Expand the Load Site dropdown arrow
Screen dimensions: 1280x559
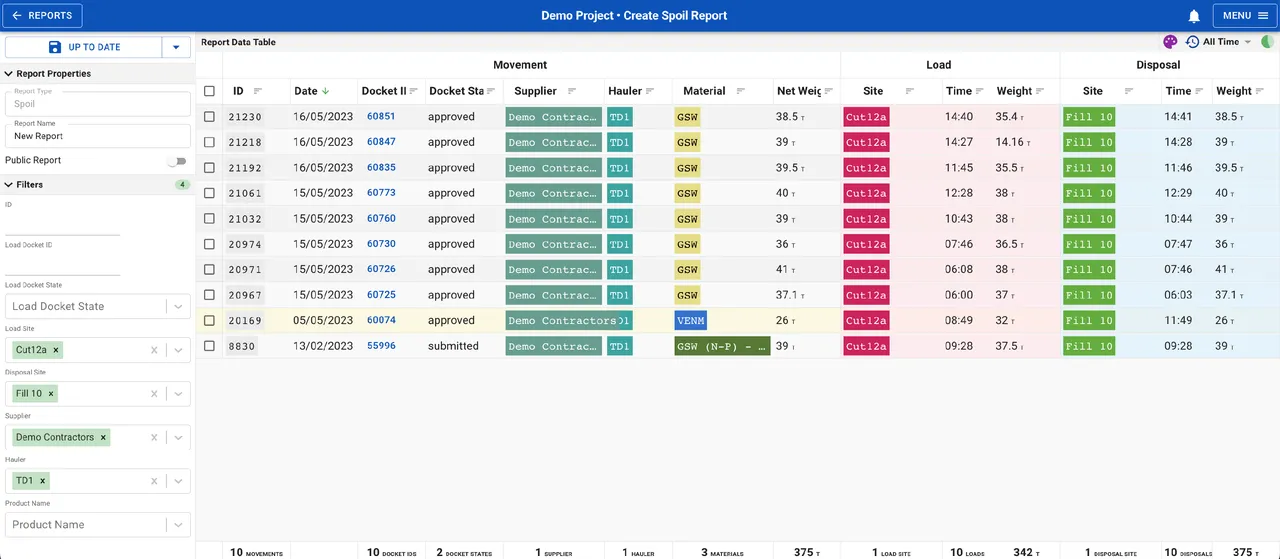(x=177, y=350)
